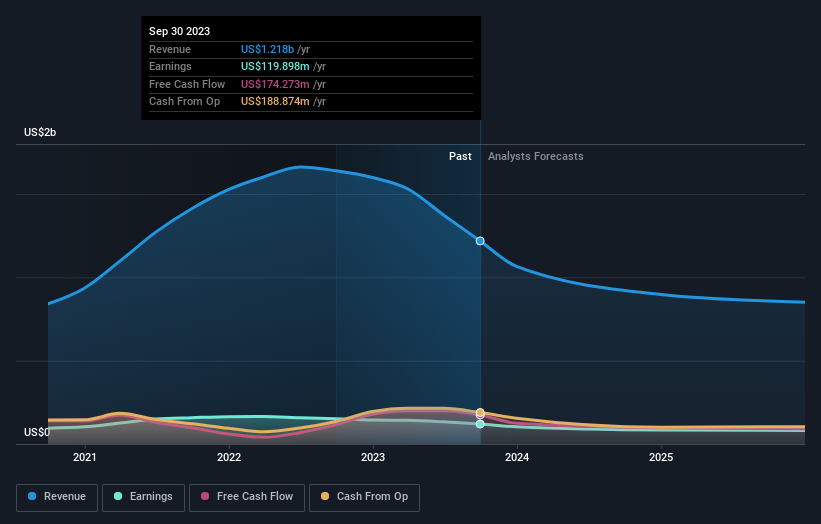
Task: Click the 'Analysts Forecasts' label
Action: point(536,156)
